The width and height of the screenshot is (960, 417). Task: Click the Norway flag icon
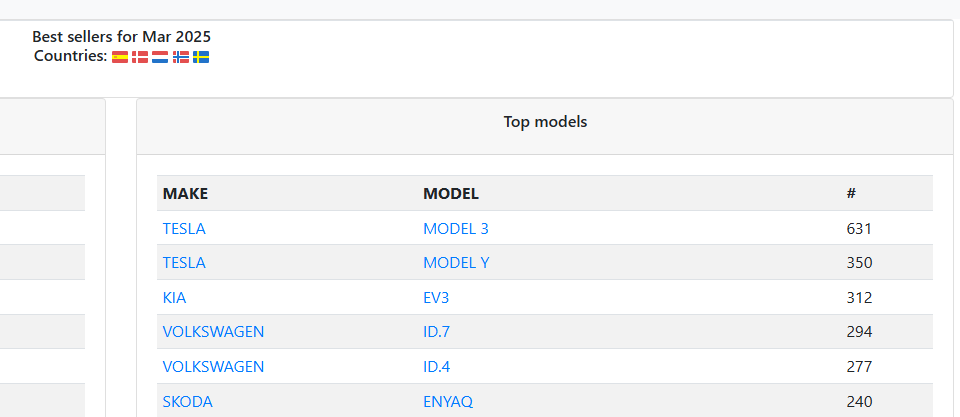[x=181, y=57]
